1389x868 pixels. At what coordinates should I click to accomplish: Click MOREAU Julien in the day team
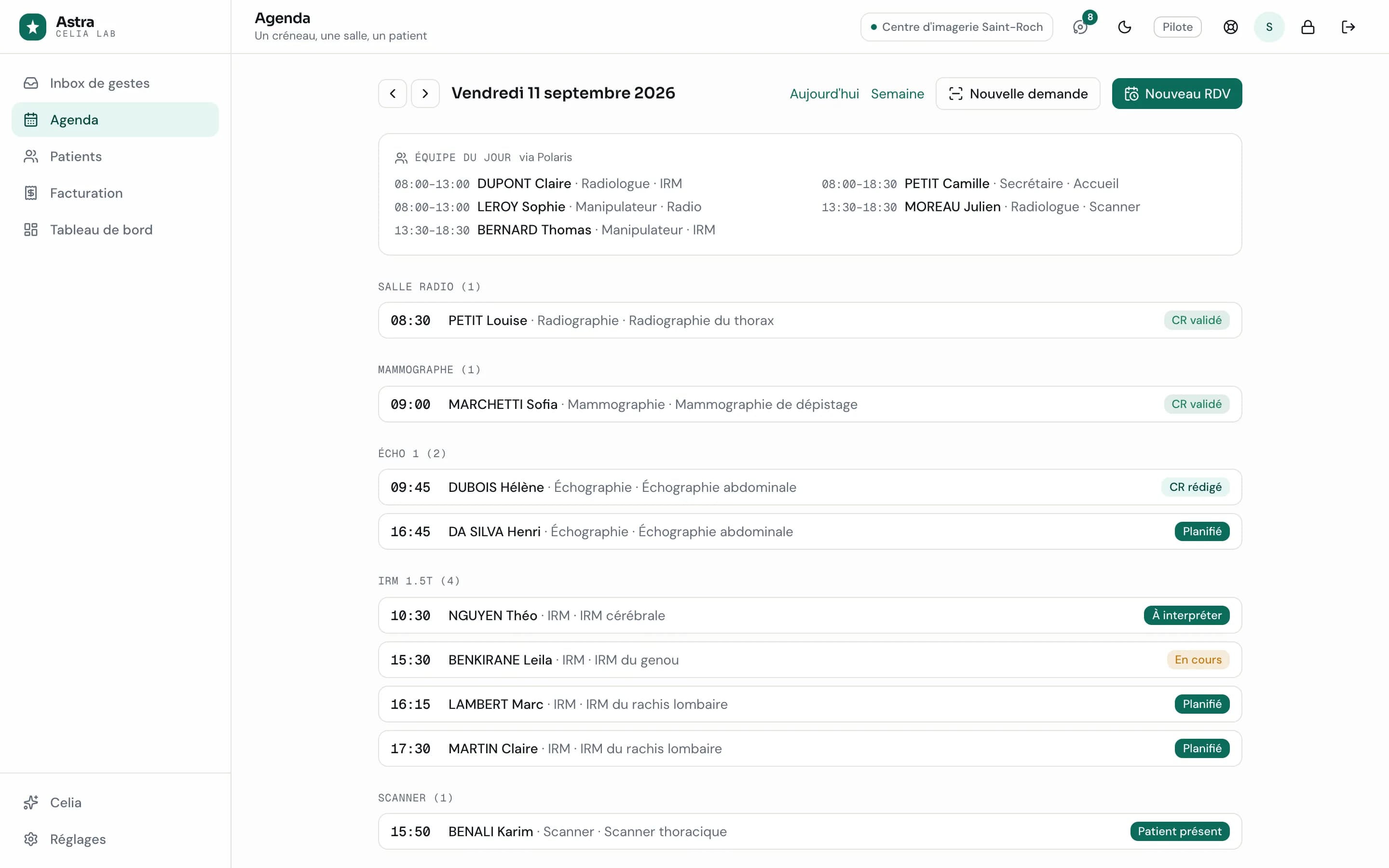952,207
